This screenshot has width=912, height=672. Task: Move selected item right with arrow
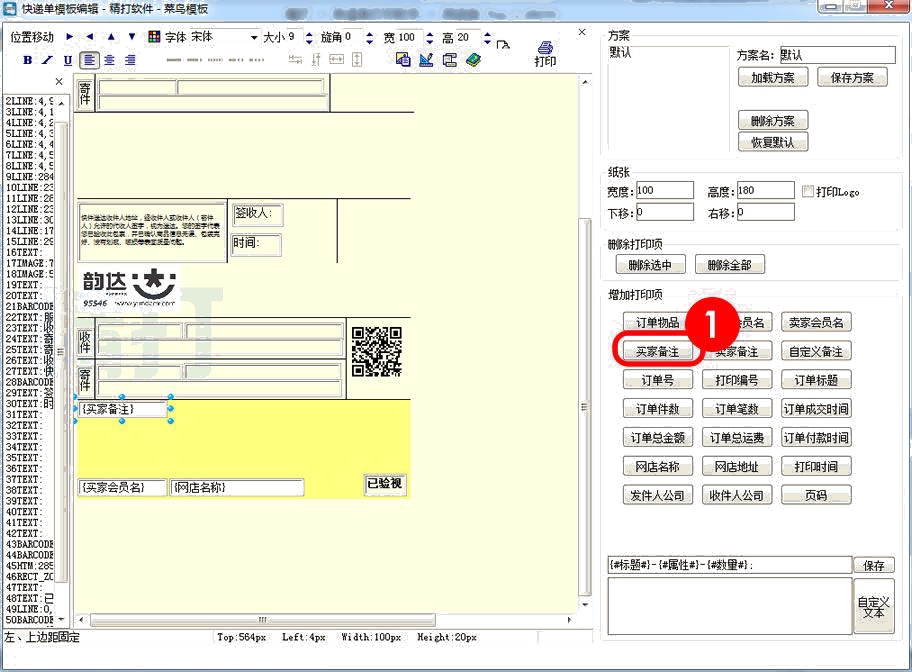(x=69, y=37)
